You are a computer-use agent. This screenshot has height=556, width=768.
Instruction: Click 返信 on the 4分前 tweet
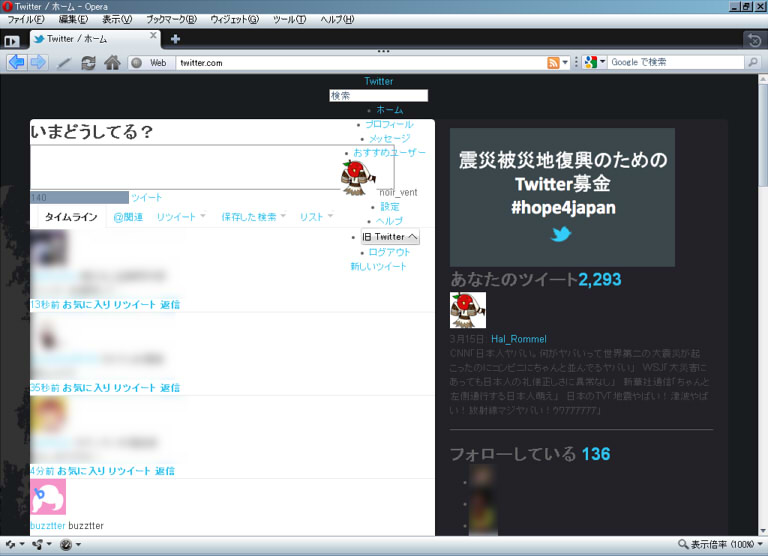pyautogui.click(x=165, y=471)
